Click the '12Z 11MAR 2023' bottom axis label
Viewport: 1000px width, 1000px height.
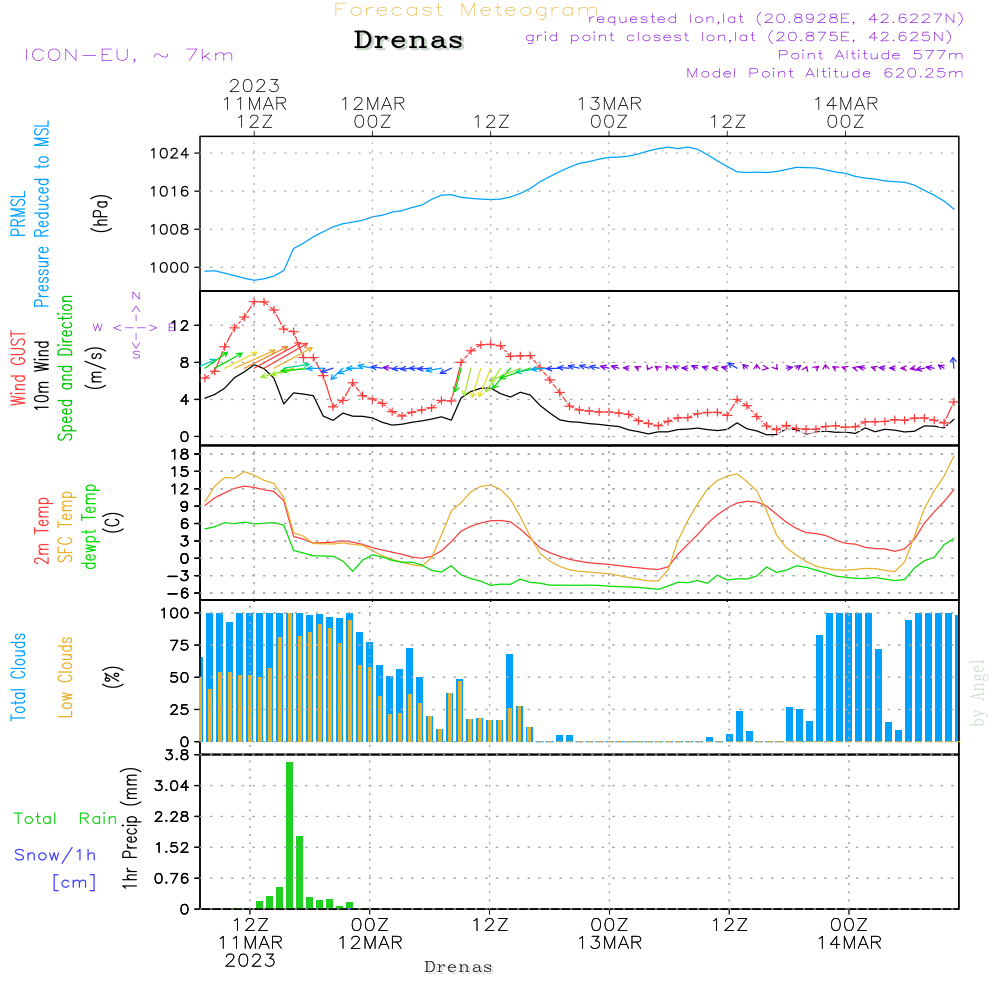pyautogui.click(x=251, y=943)
